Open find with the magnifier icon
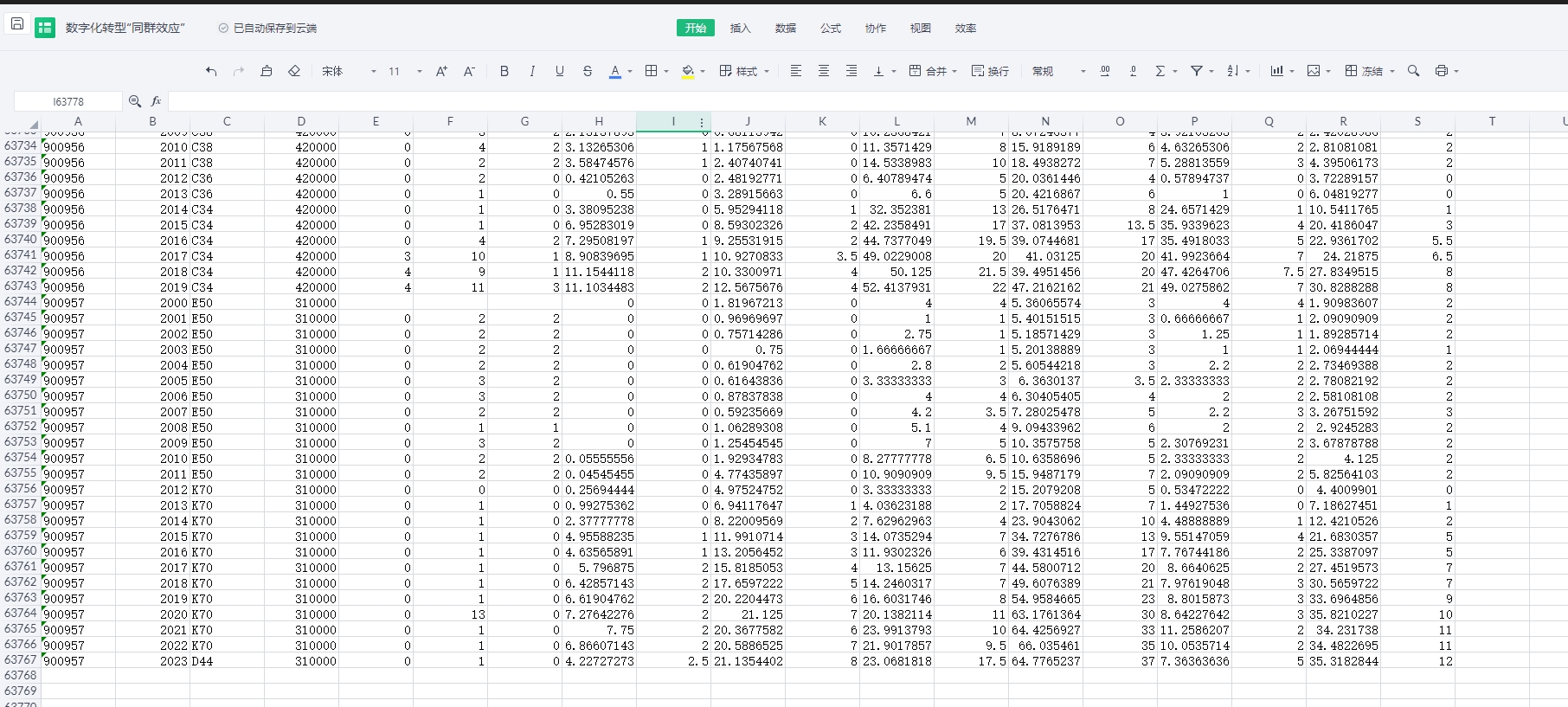 [x=1414, y=71]
